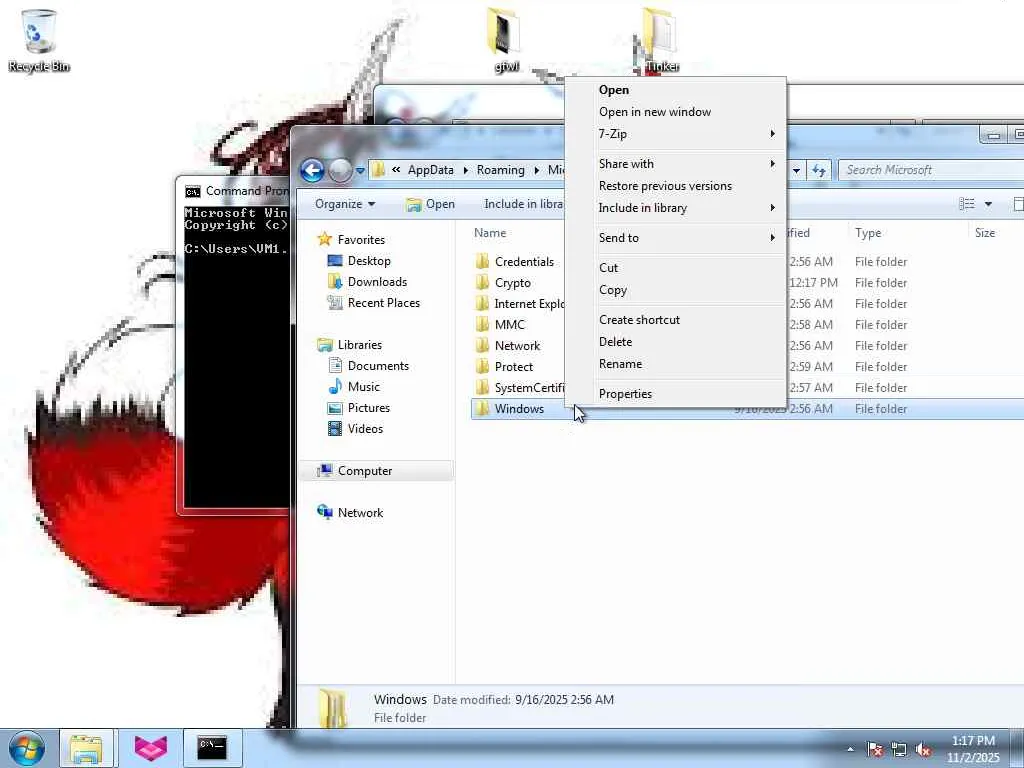Select the Credentials folder
This screenshot has height=768, width=1024.
pos(516,262)
